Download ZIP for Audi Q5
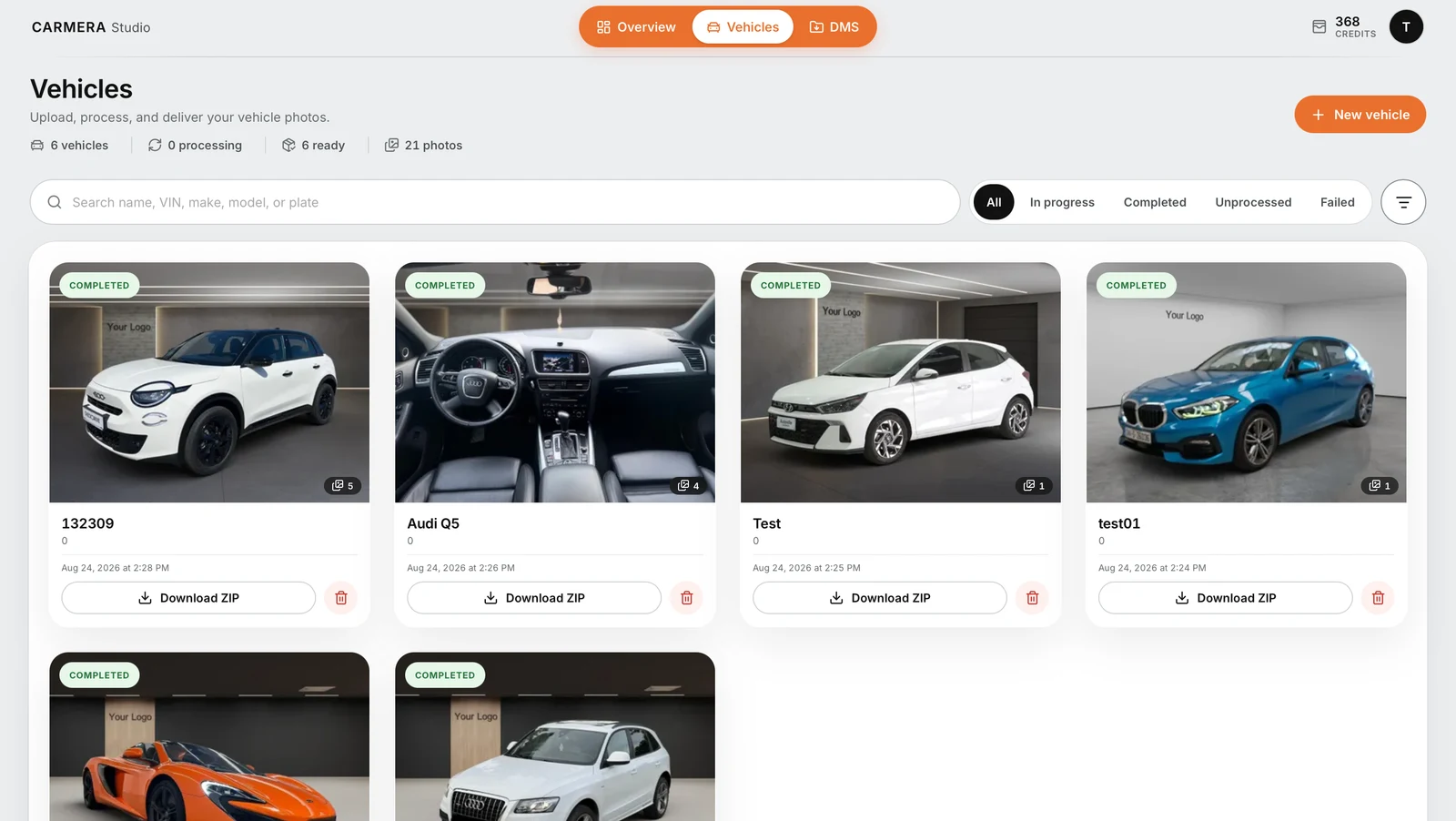The height and width of the screenshot is (821, 1456). point(534,598)
